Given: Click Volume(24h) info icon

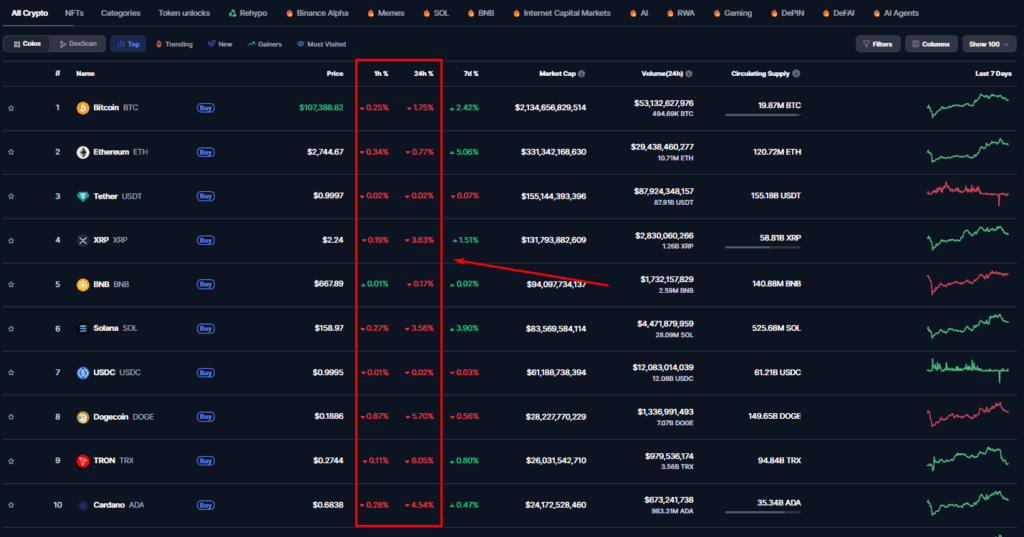Looking at the screenshot, I should tap(689, 74).
